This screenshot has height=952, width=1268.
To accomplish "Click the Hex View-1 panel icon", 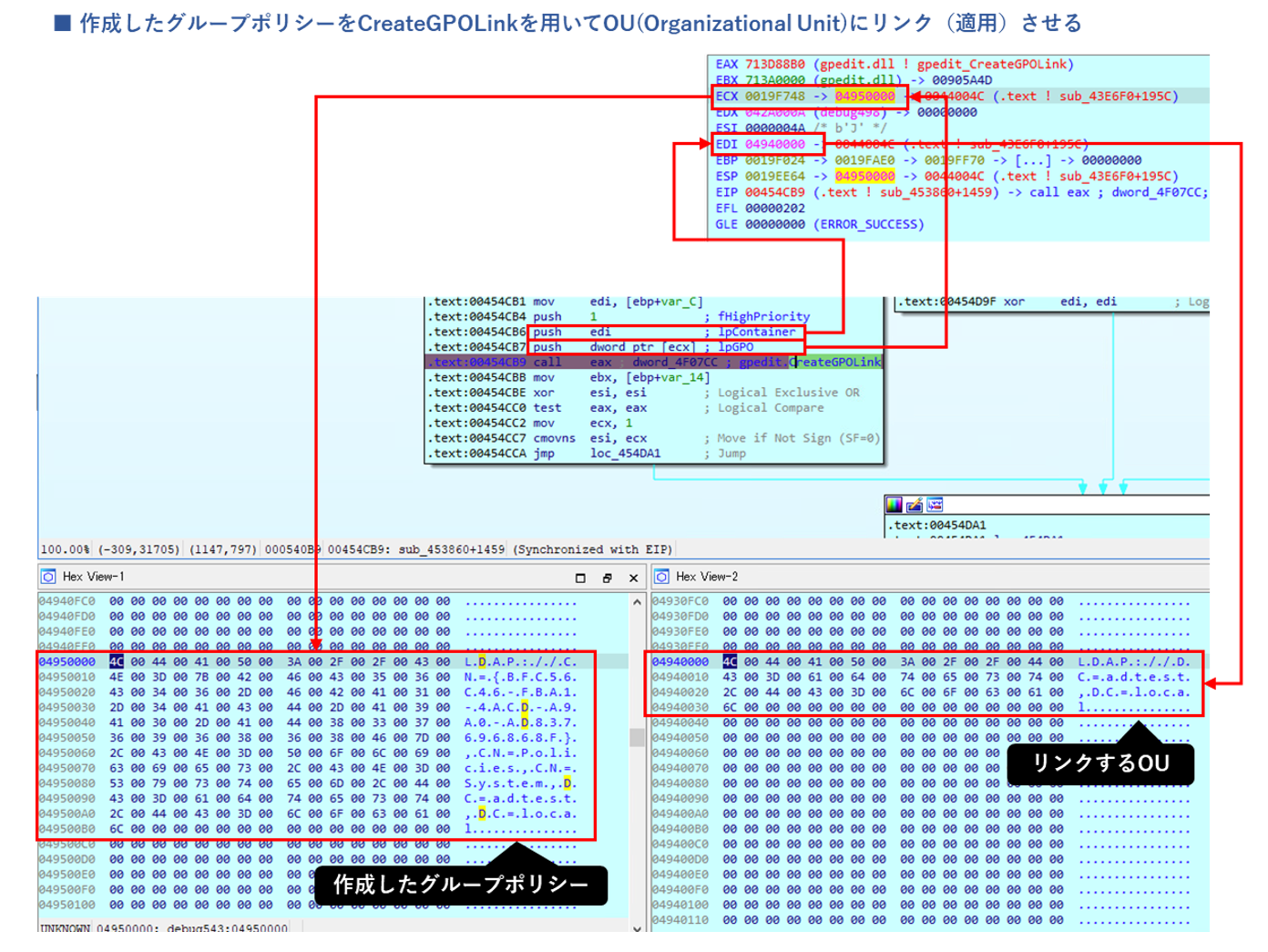I will click(x=49, y=577).
